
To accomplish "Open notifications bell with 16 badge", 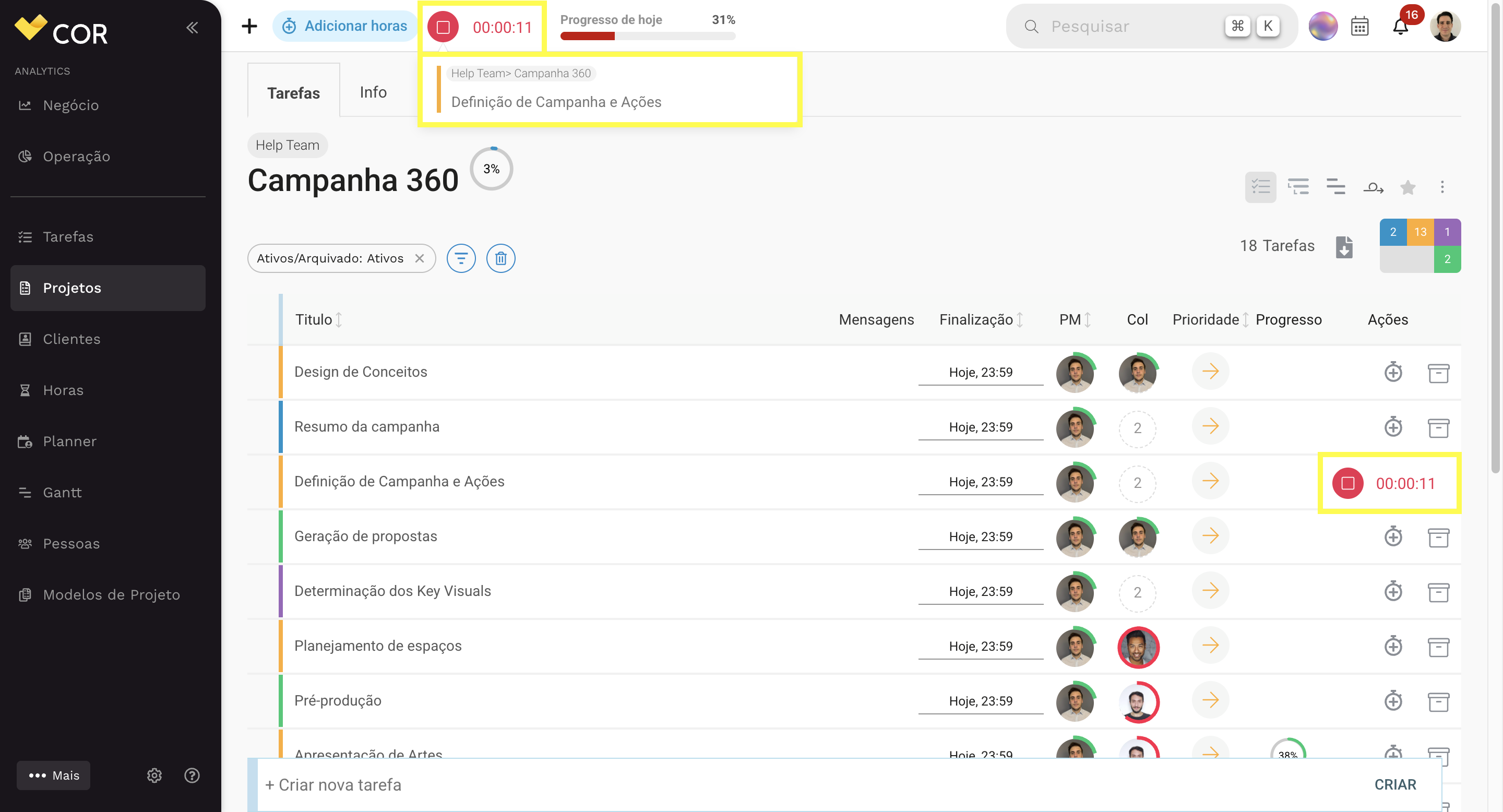I will click(x=1401, y=26).
